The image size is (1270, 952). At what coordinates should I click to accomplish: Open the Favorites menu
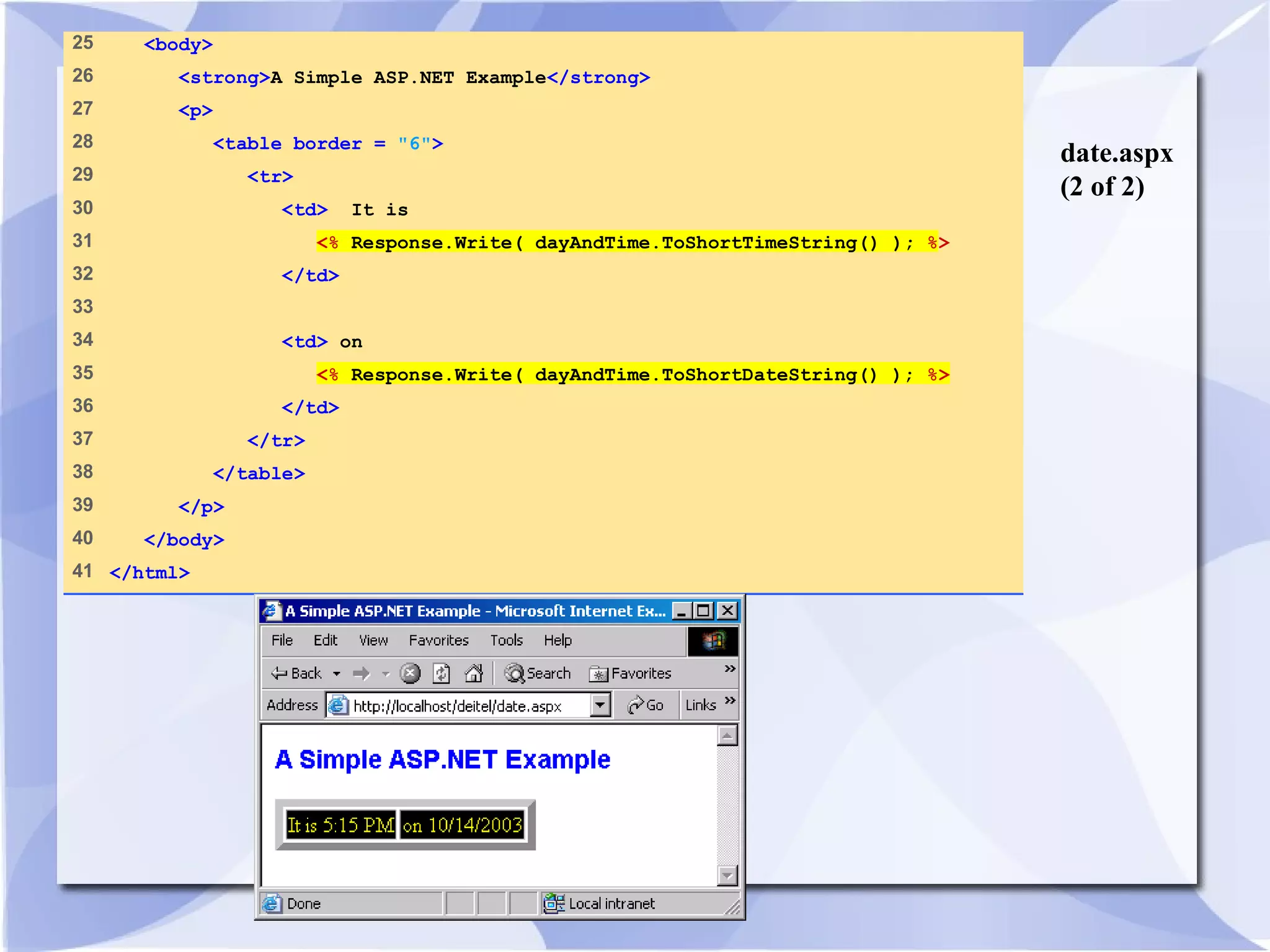click(438, 640)
